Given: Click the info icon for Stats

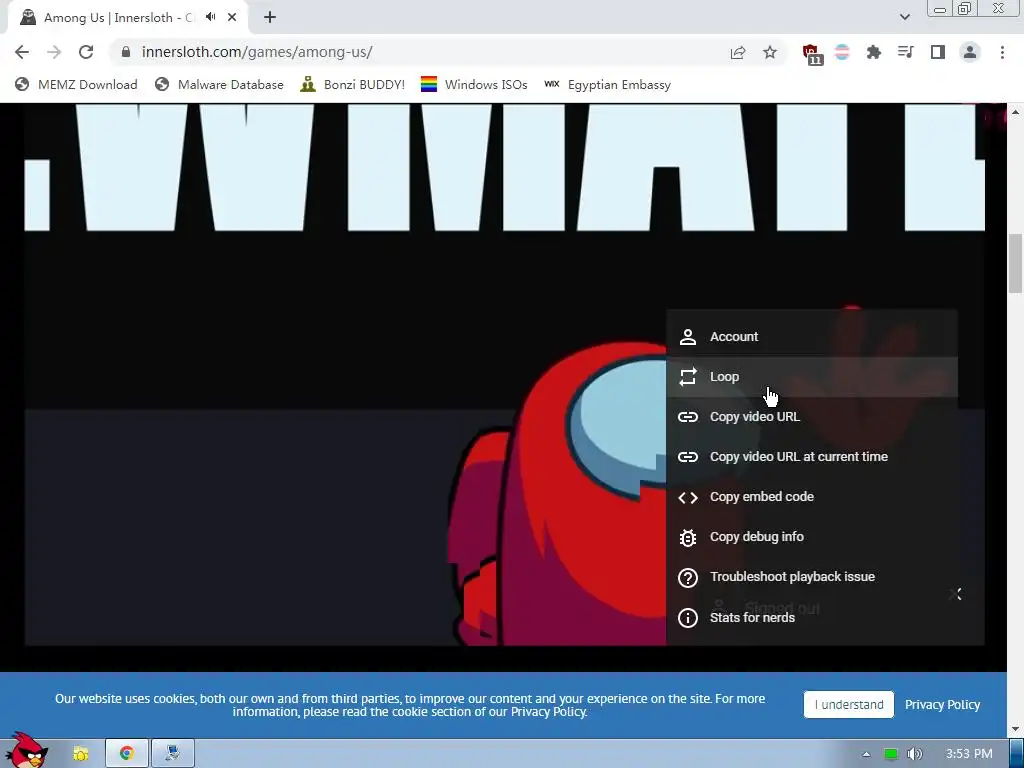Looking at the screenshot, I should (x=688, y=618).
